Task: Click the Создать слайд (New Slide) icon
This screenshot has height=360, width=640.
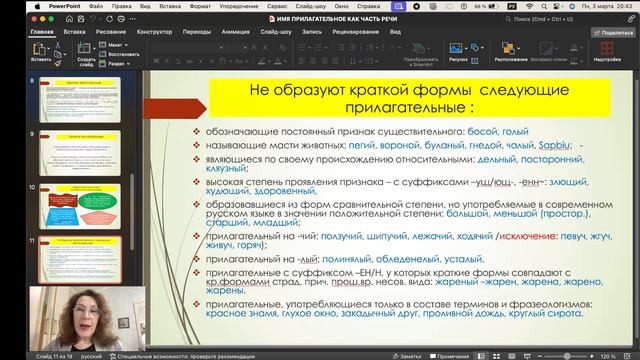Action: coord(84,48)
